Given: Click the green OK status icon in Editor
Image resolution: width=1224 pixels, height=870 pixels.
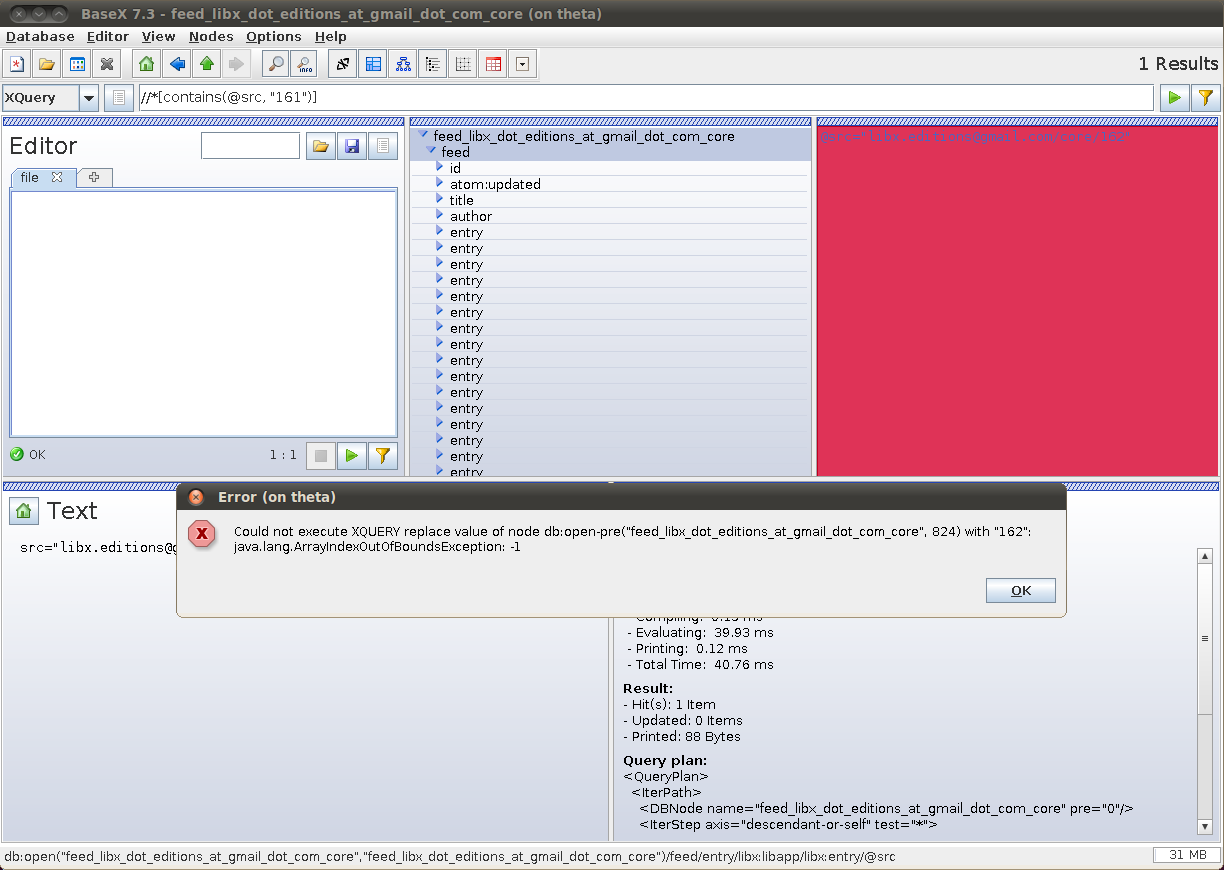Looking at the screenshot, I should (x=17, y=455).
